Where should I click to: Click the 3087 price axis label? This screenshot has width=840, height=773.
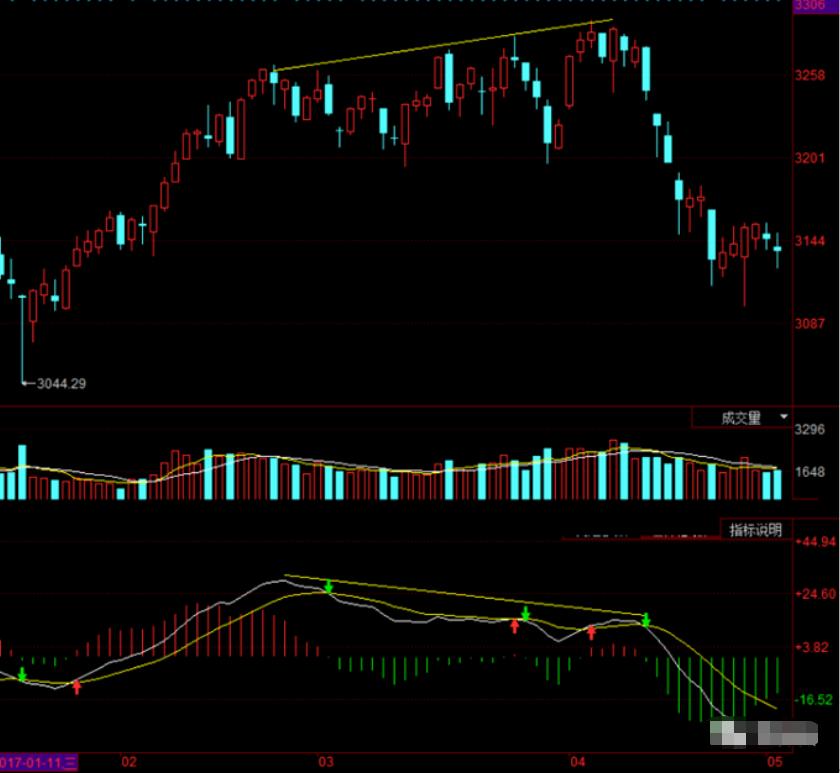809,324
